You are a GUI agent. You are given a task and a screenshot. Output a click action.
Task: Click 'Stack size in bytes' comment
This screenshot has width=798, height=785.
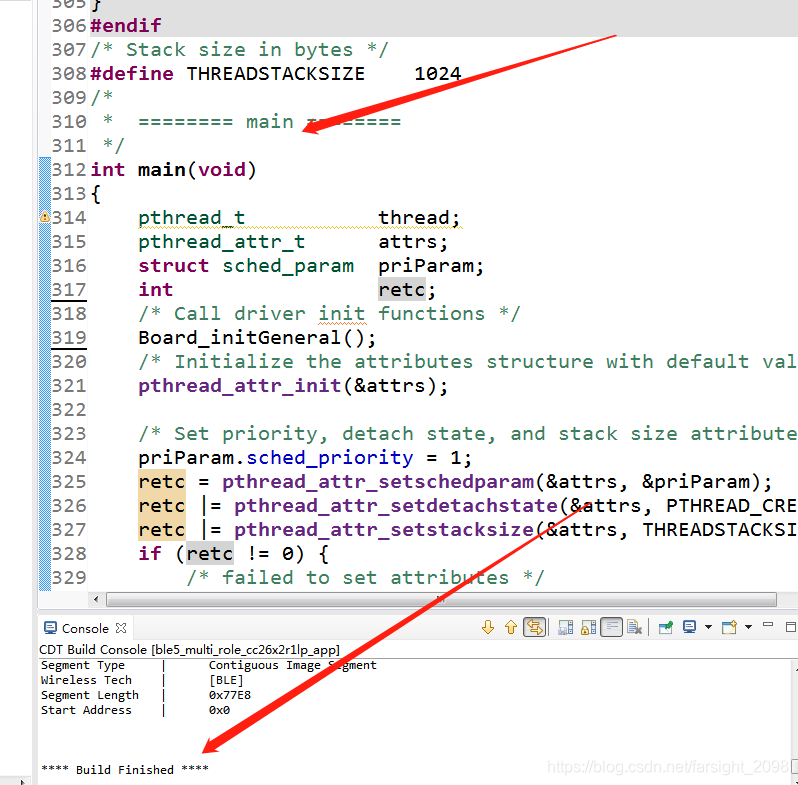pyautogui.click(x=239, y=50)
